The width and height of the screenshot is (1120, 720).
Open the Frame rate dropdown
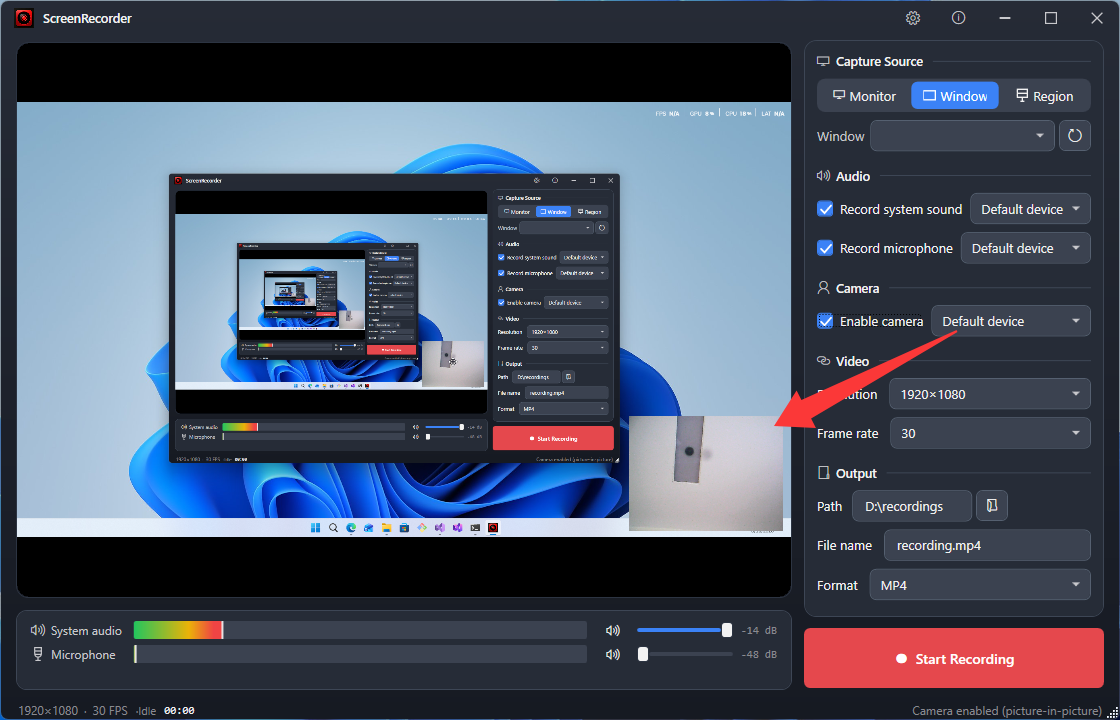point(989,434)
